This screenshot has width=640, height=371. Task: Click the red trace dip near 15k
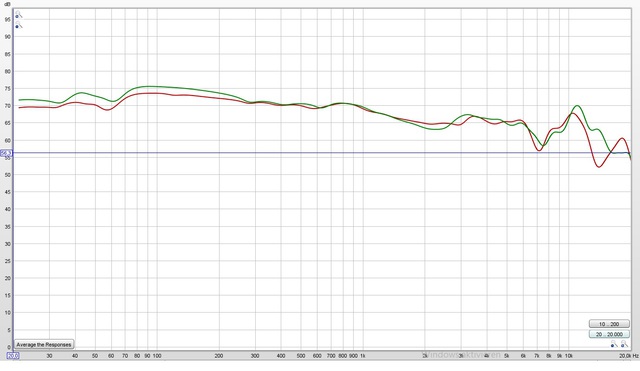(x=599, y=167)
